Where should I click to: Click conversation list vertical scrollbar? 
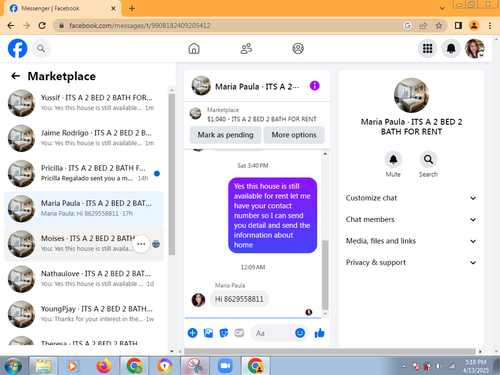[x=172, y=174]
